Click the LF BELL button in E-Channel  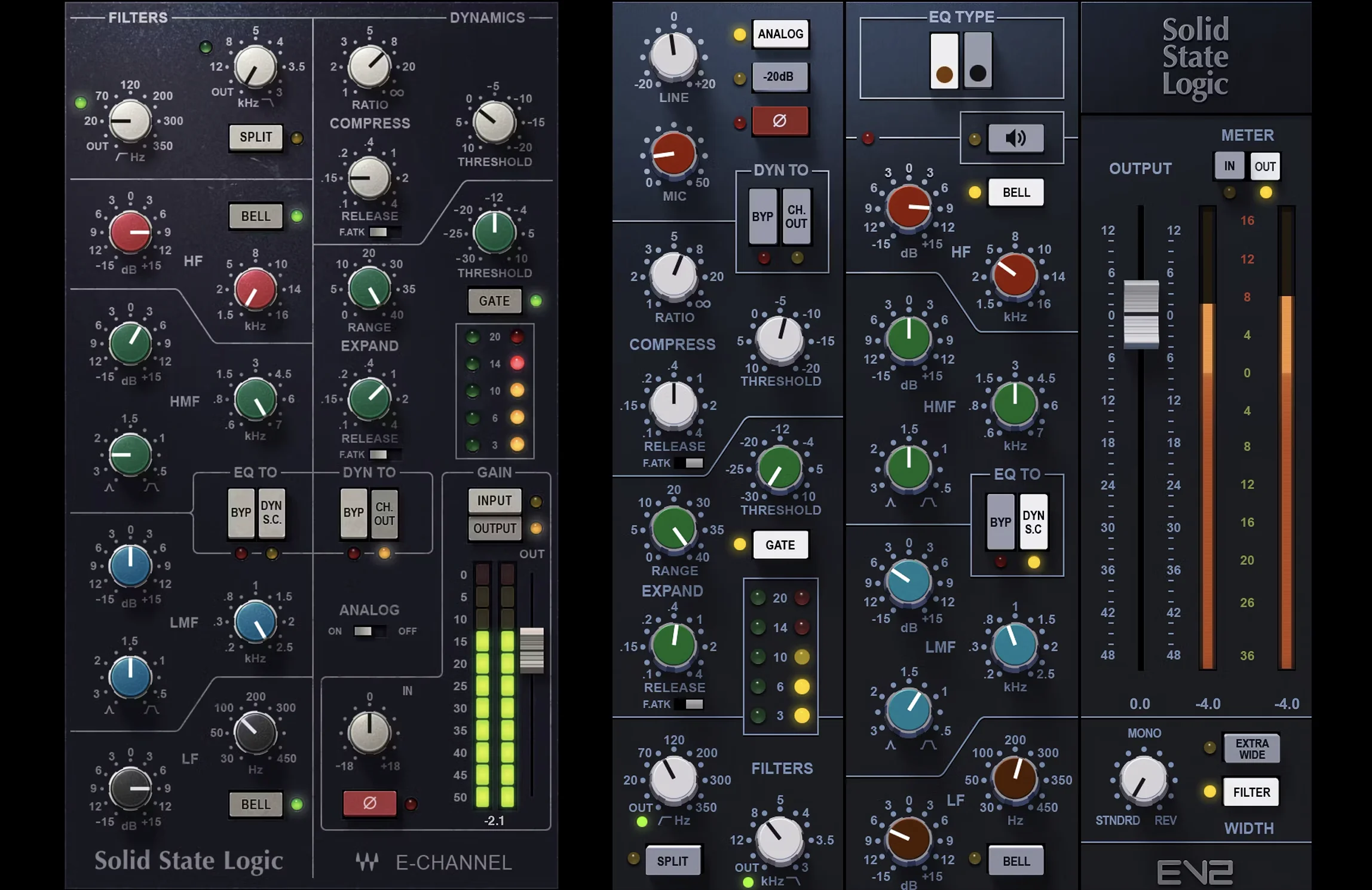pyautogui.click(x=256, y=804)
